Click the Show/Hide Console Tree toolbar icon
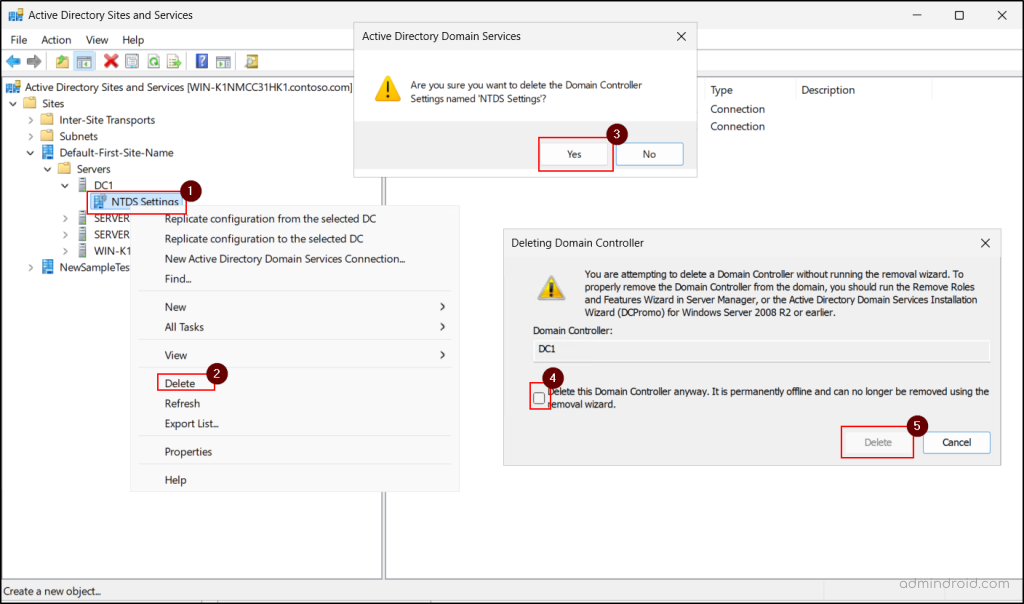This screenshot has height=604, width=1024. (x=82, y=61)
